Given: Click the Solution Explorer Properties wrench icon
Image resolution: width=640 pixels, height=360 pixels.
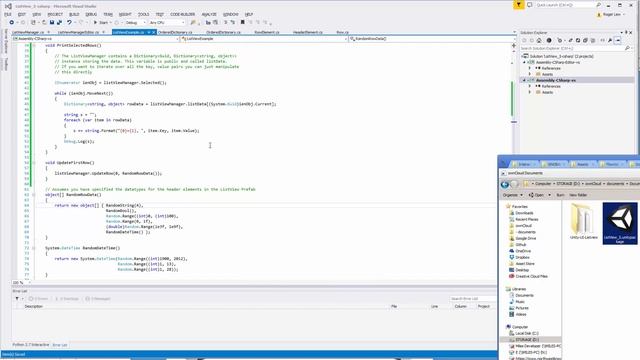Looking at the screenshot, I should (x=610, y=40).
